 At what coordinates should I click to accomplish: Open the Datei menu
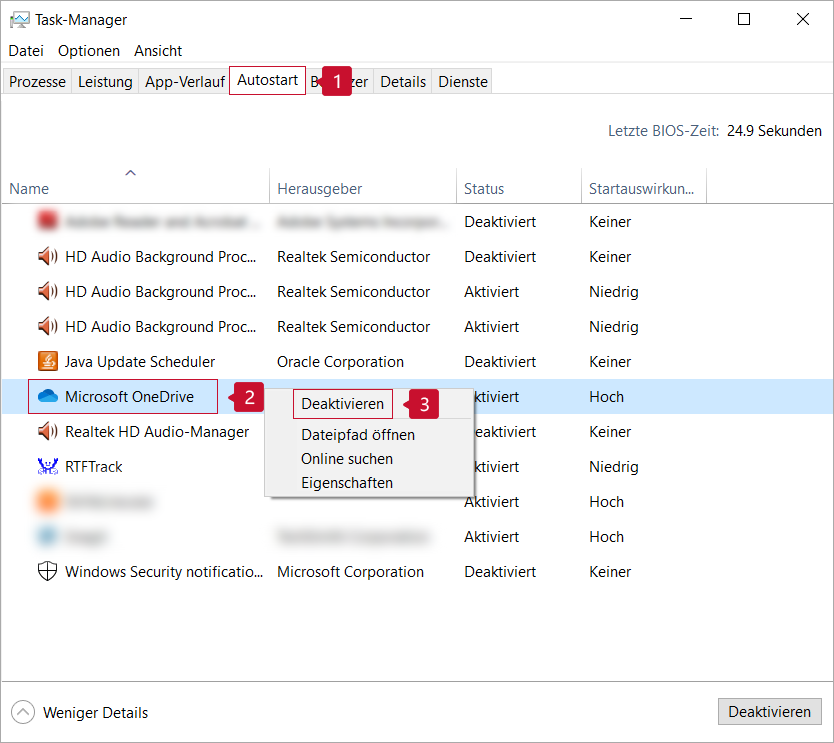26,51
